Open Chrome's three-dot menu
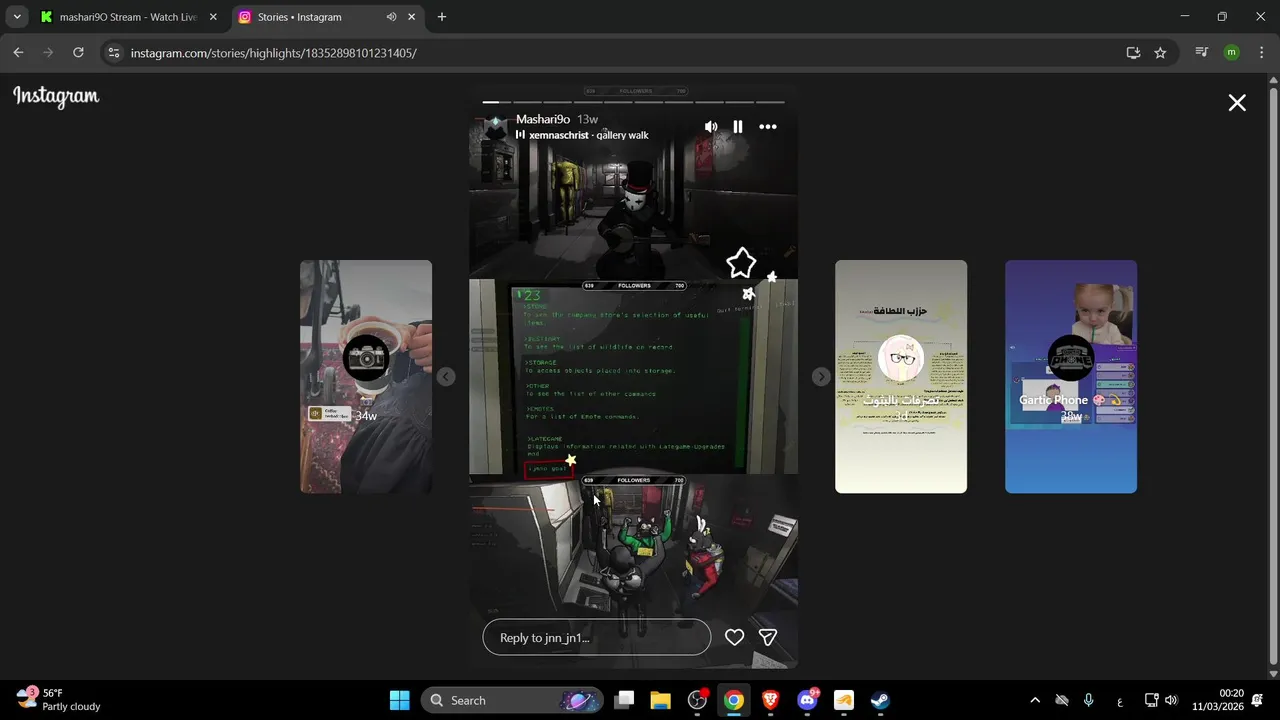This screenshot has width=1280, height=720. [1260, 53]
